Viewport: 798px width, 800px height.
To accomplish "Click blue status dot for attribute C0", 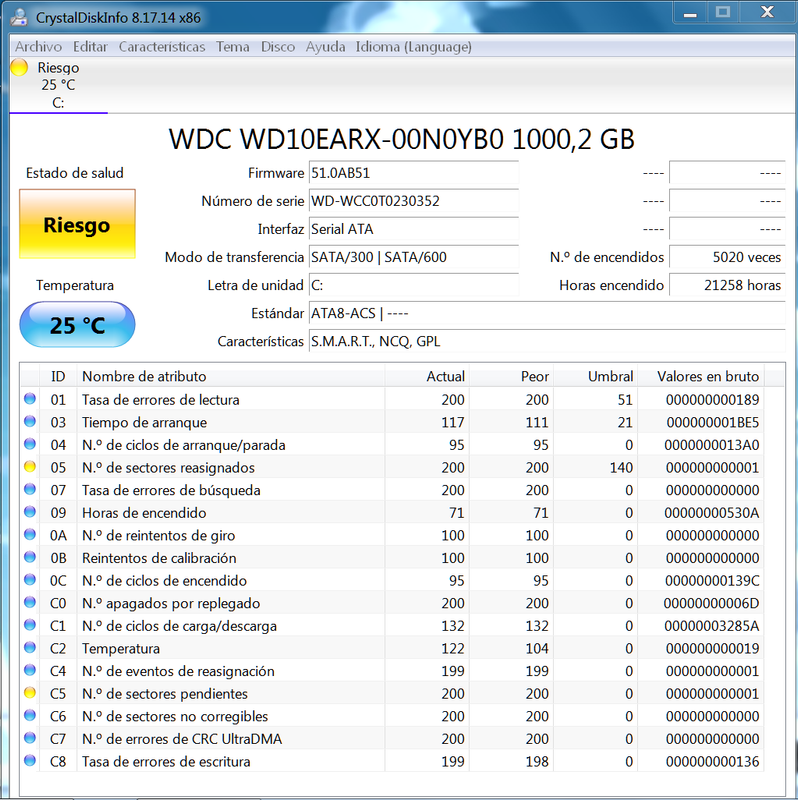I will 30,602.
